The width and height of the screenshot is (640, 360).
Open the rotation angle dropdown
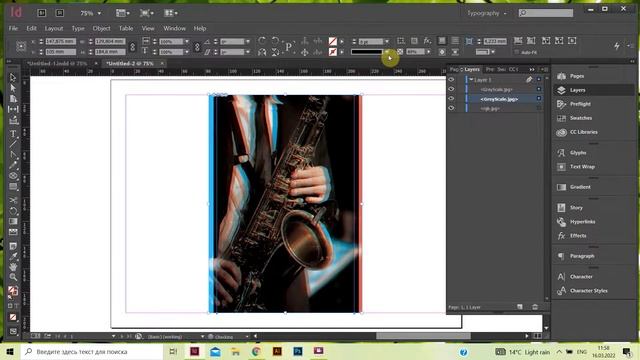[x=247, y=41]
